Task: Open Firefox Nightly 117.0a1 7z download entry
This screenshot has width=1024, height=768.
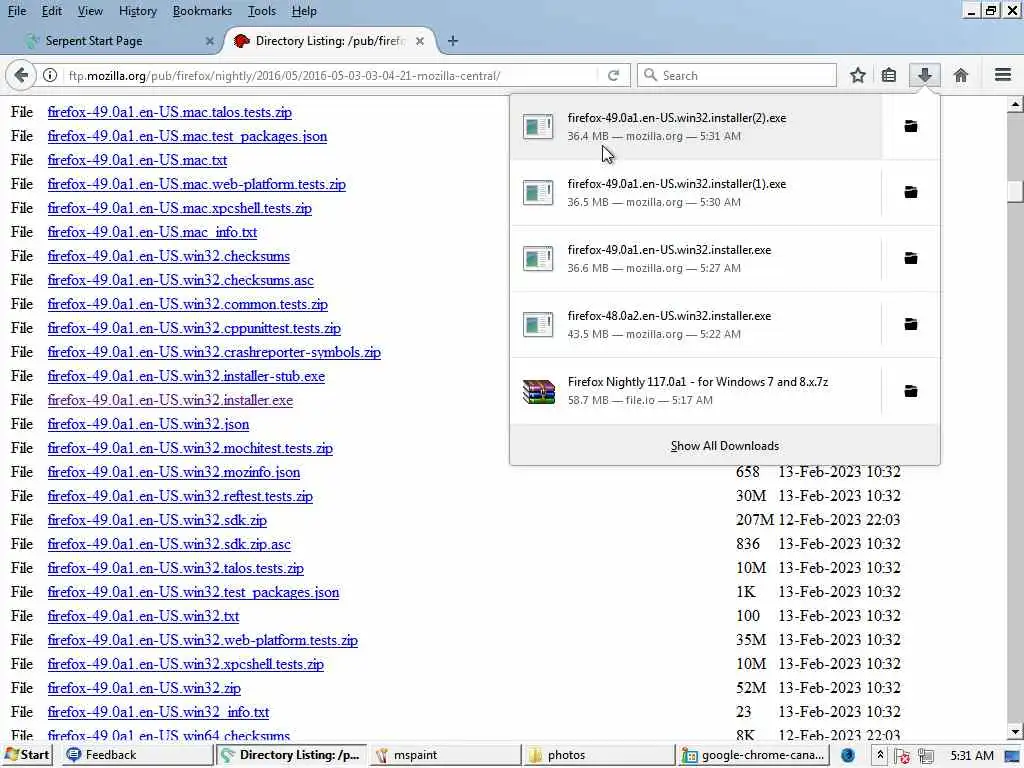Action: [696, 391]
